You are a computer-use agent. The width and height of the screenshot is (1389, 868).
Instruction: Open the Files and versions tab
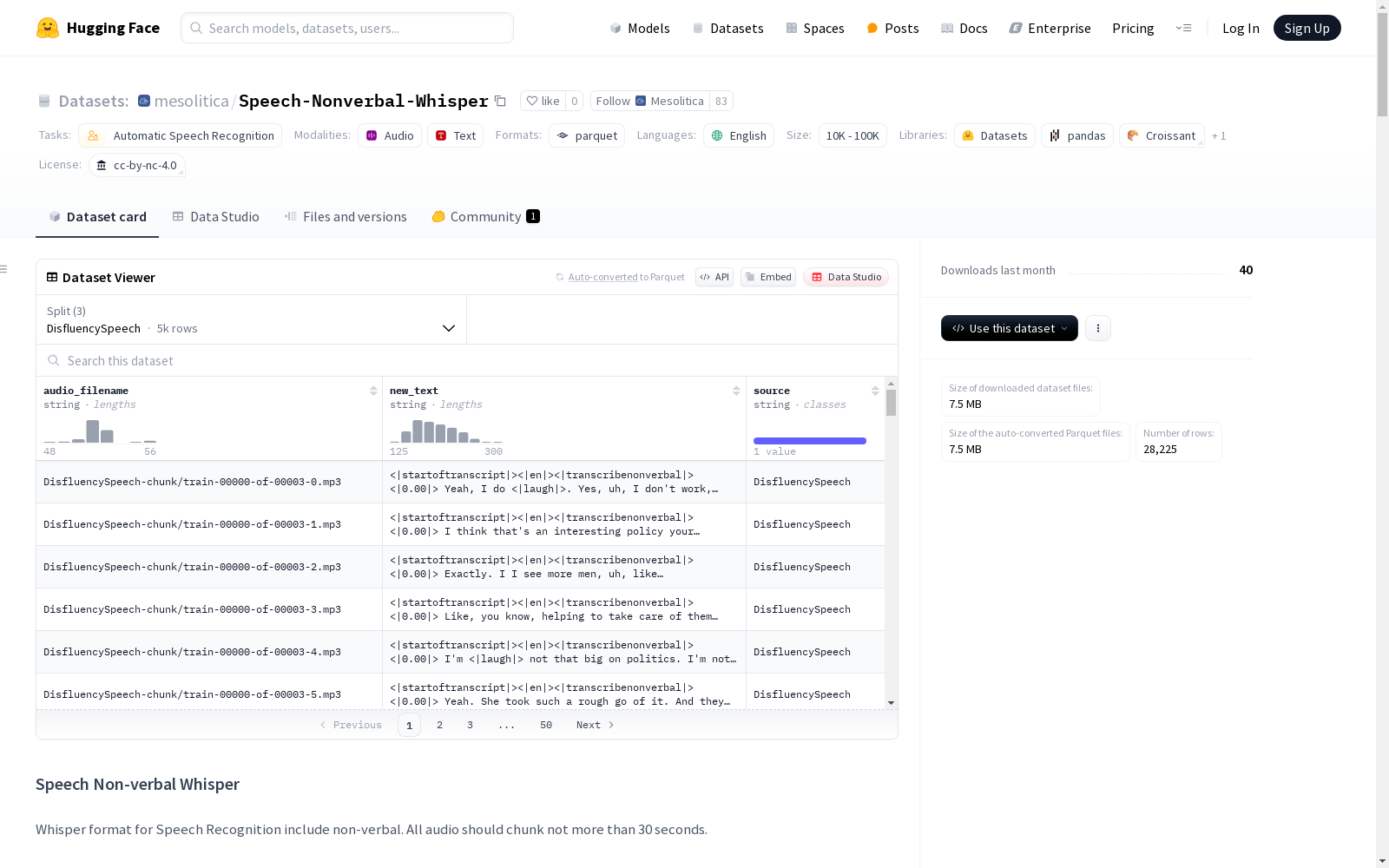(x=346, y=217)
